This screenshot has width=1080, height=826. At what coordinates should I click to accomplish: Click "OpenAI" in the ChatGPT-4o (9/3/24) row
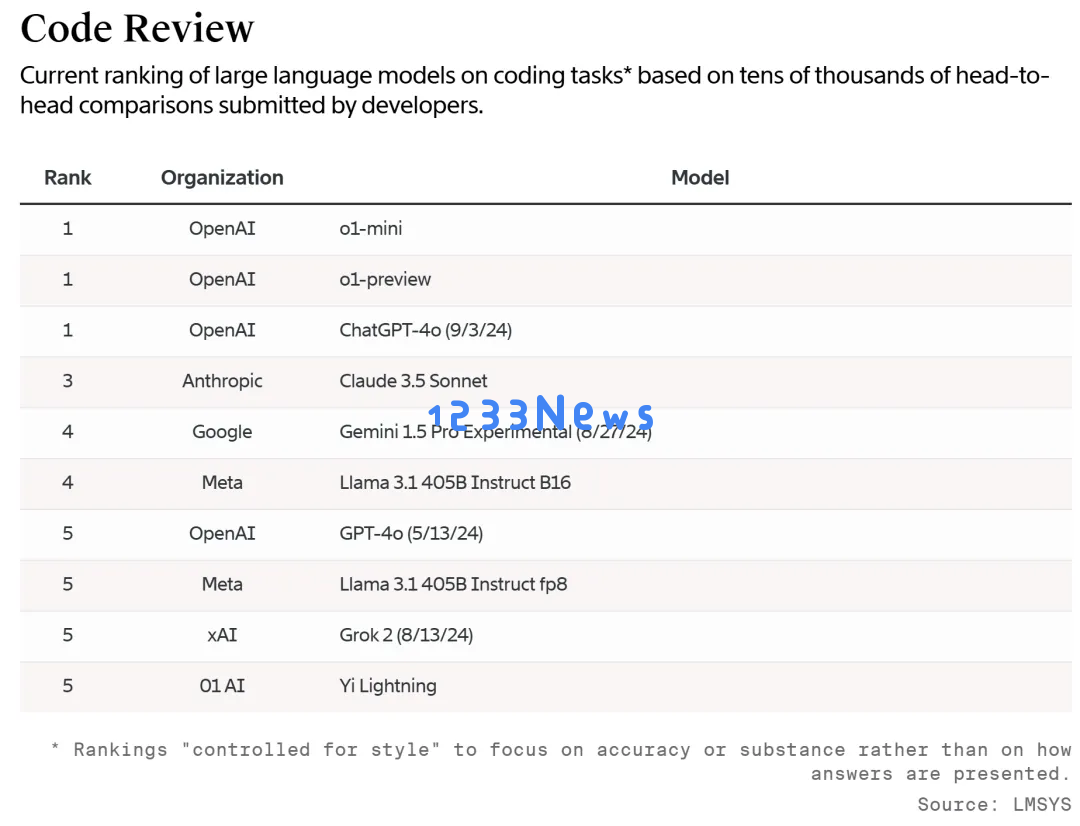click(x=222, y=331)
